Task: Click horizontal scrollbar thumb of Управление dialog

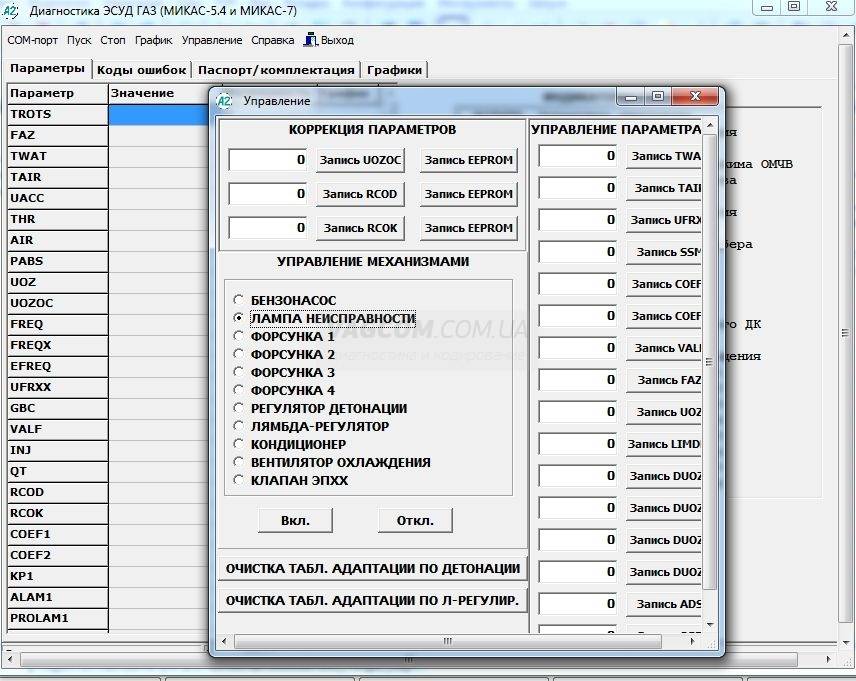Action: pyautogui.click(x=448, y=641)
